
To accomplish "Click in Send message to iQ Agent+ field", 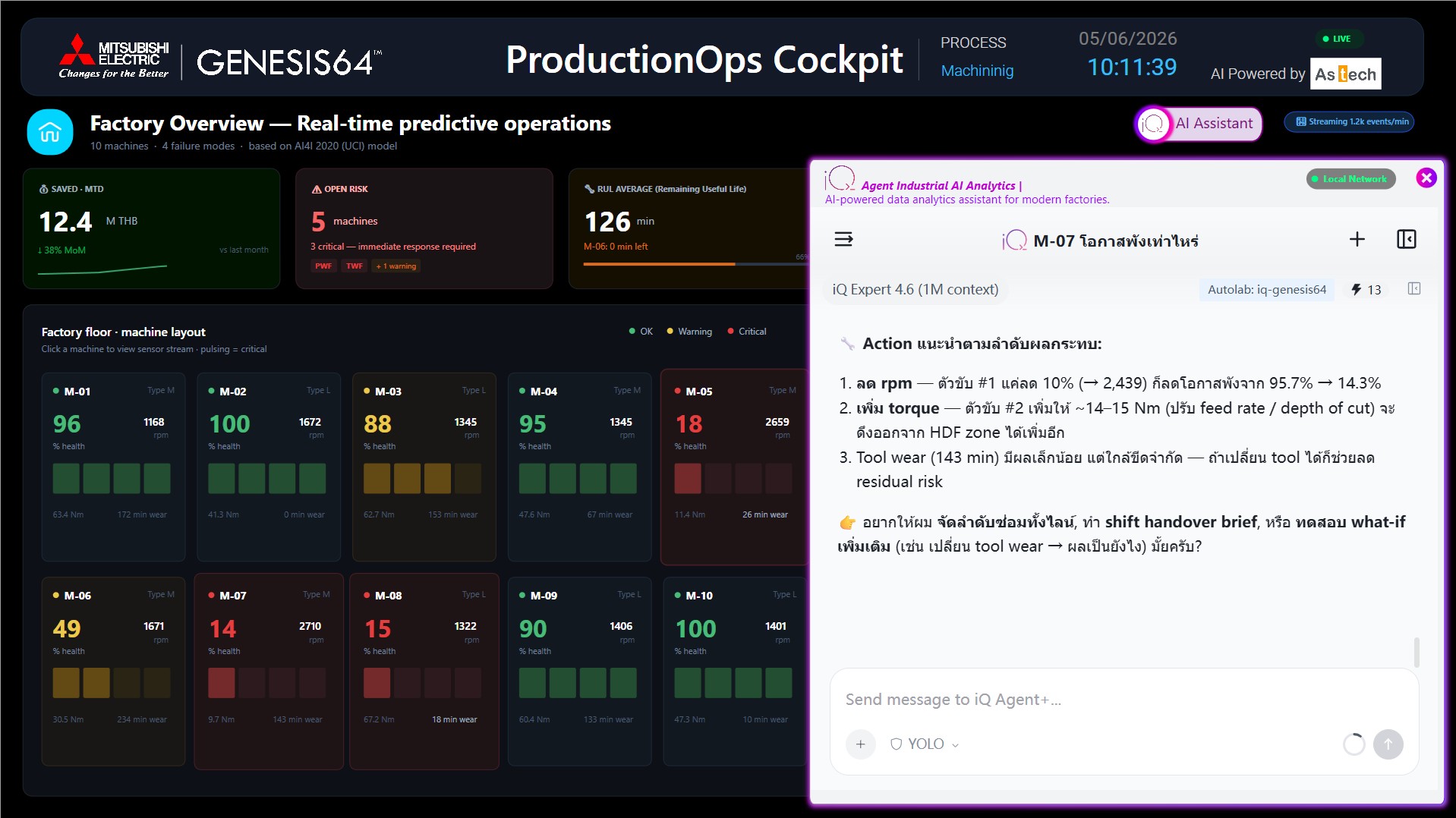I will [1124, 700].
